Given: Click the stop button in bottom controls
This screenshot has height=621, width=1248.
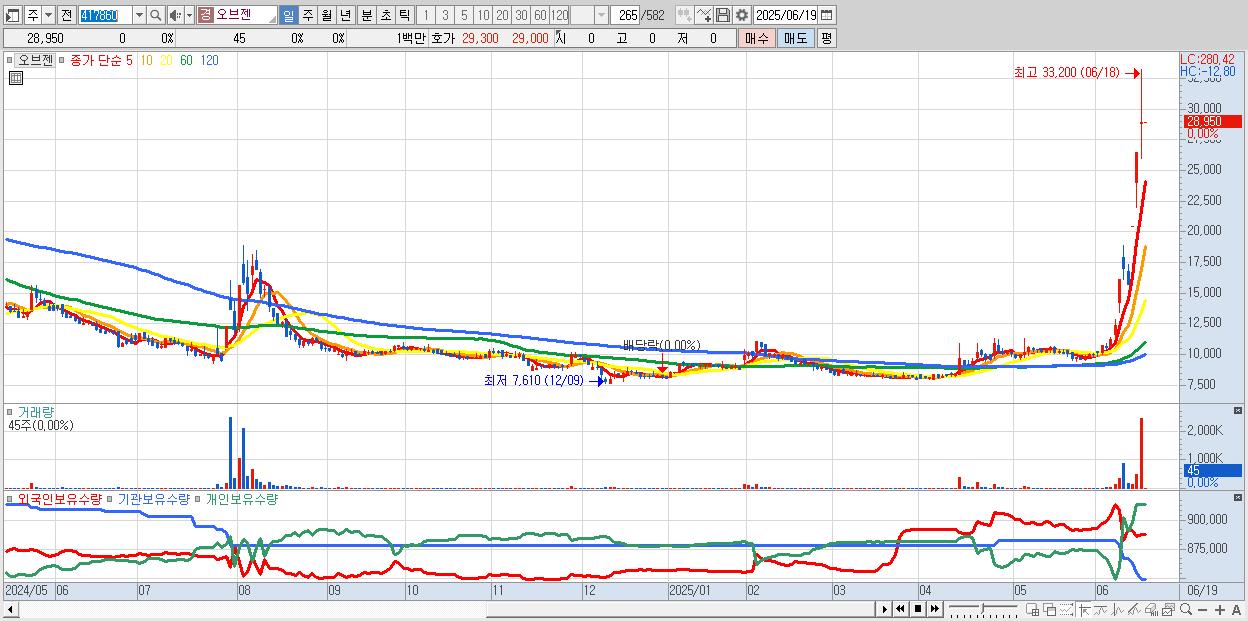Looking at the screenshot, I should point(918,609).
